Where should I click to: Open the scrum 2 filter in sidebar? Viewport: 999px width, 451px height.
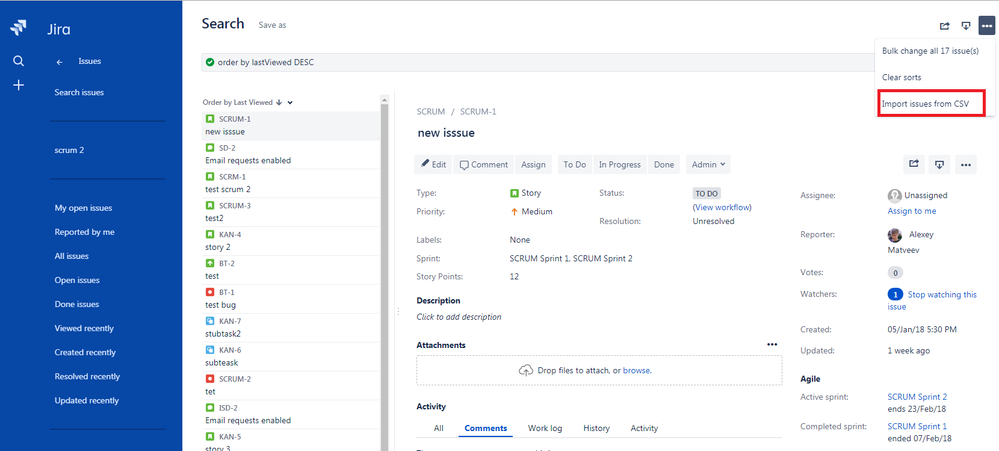click(69, 150)
